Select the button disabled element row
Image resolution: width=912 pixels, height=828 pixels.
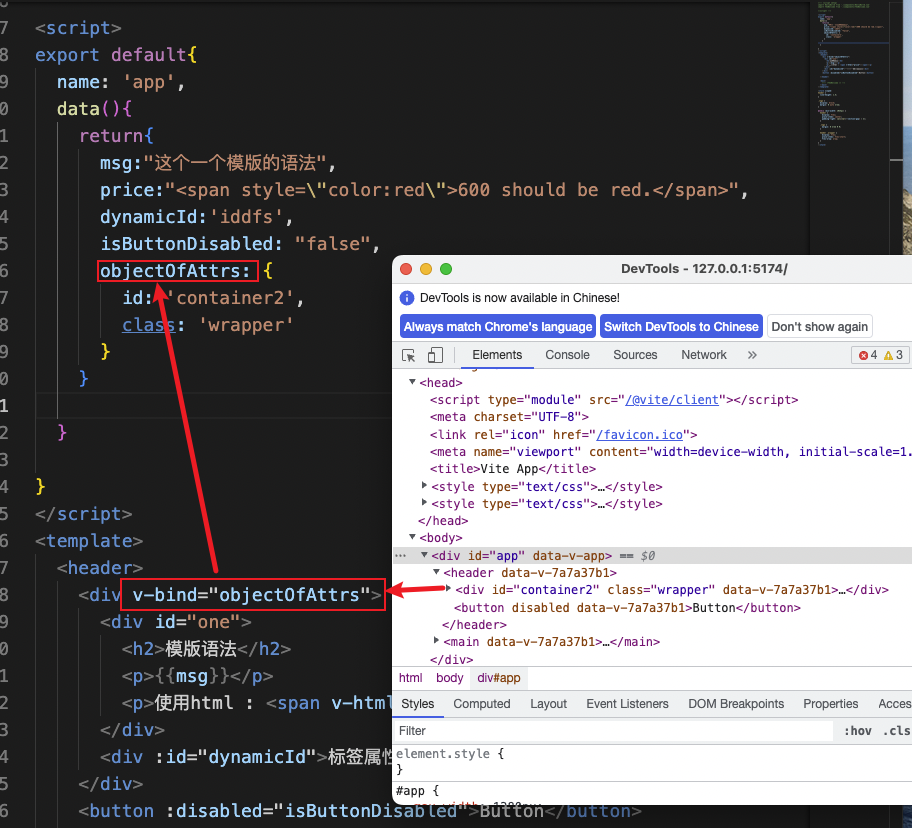627,608
